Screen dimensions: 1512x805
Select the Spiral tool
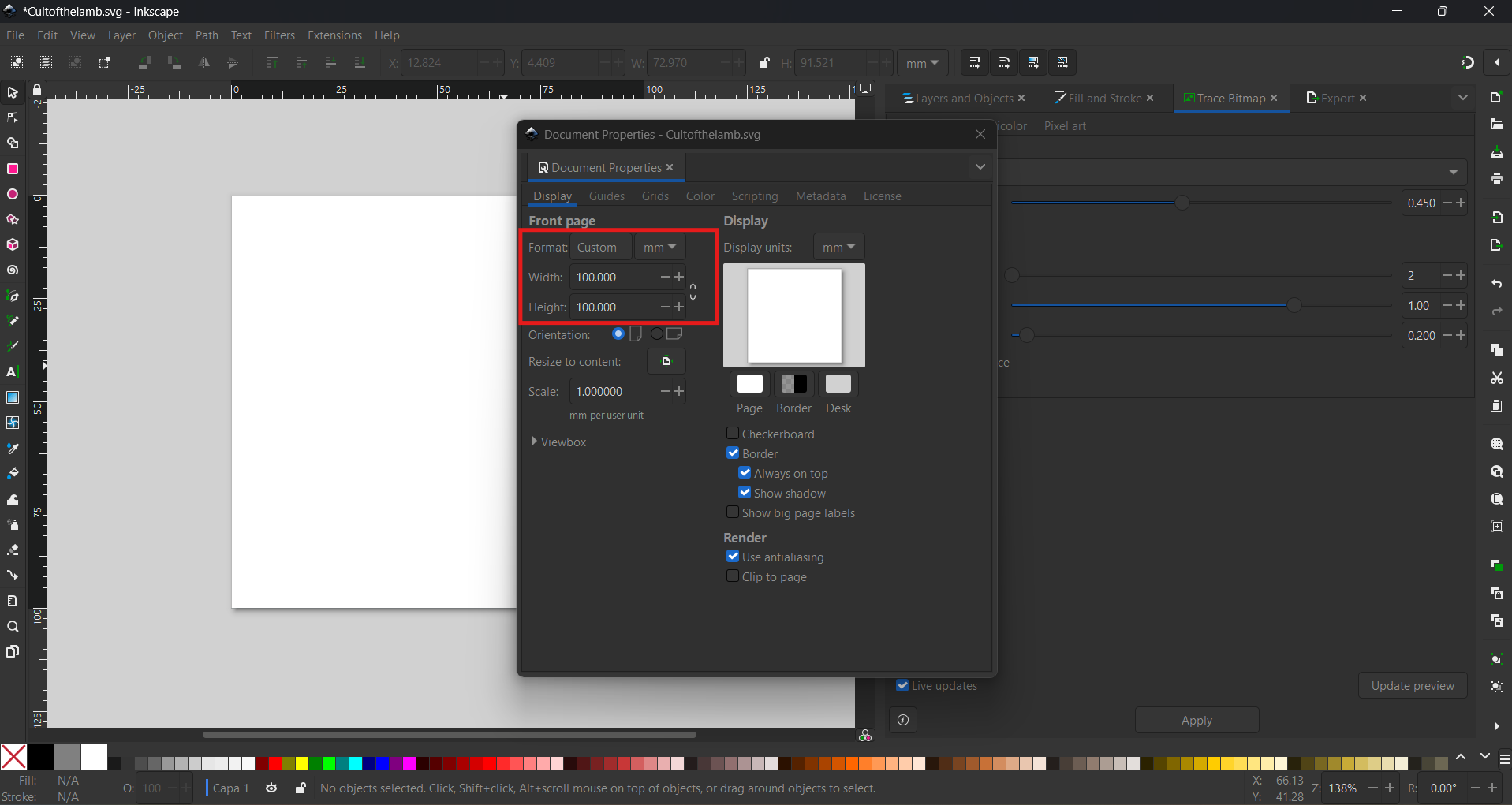tap(13, 270)
